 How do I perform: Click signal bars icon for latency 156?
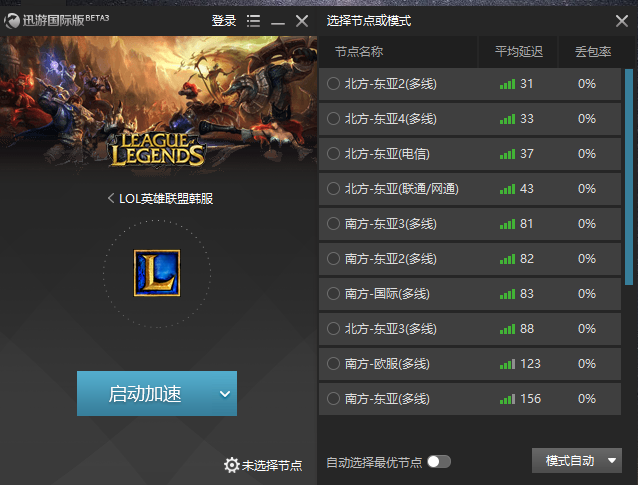click(507, 399)
